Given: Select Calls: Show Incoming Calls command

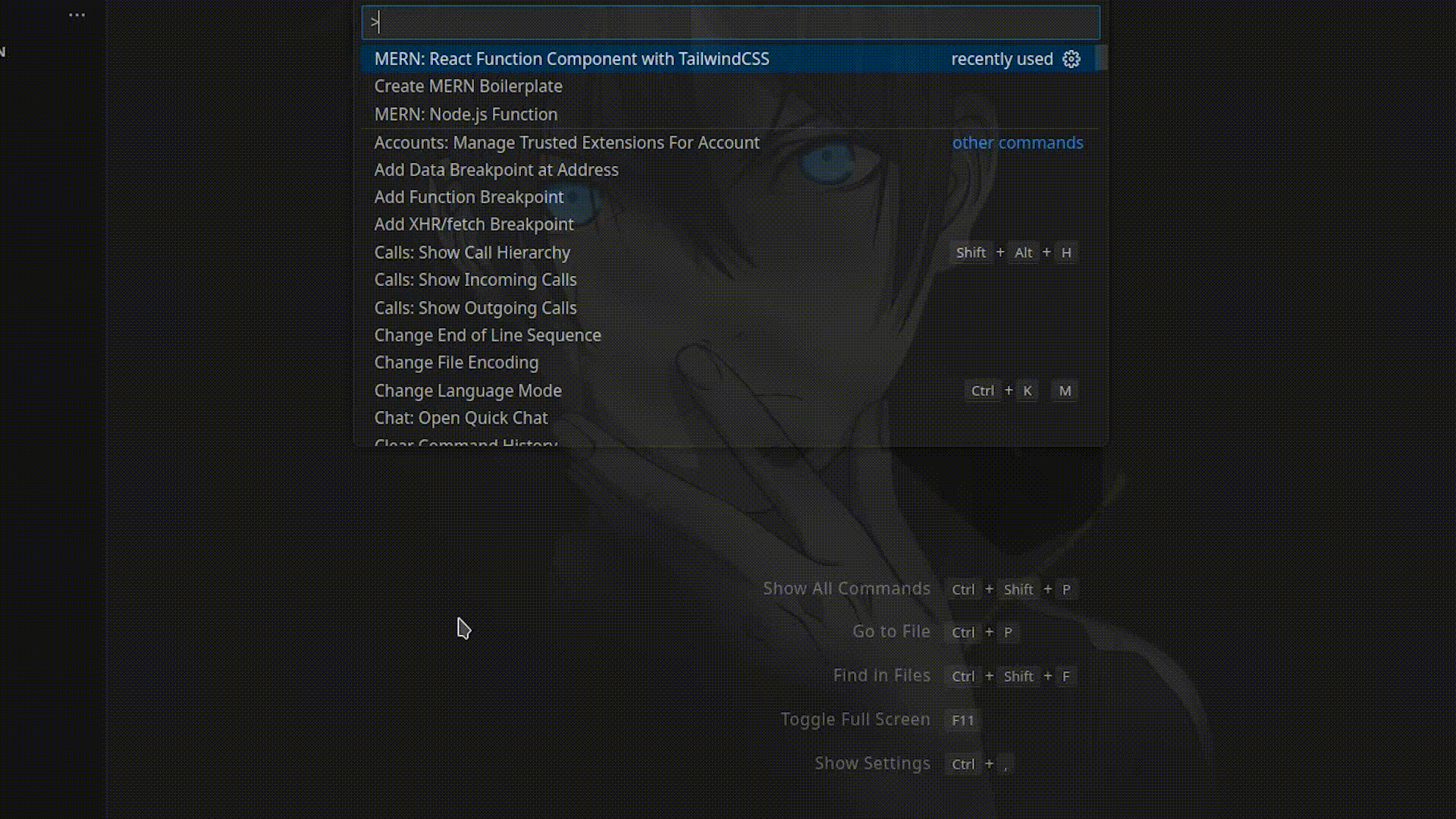Looking at the screenshot, I should [475, 279].
